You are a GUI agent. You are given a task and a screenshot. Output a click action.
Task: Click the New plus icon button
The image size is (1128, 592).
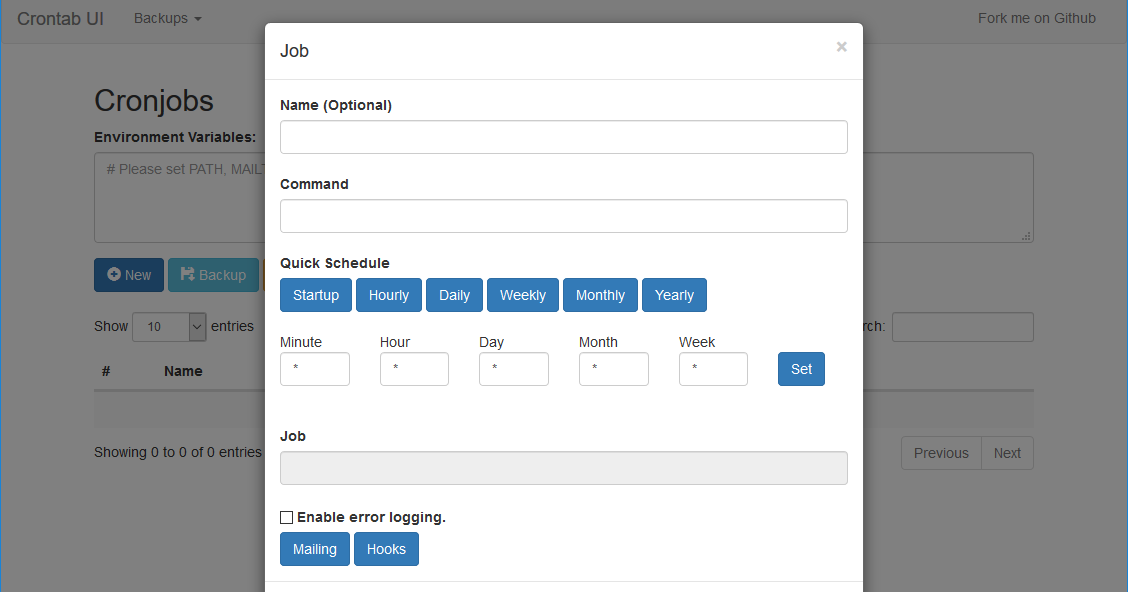(x=129, y=275)
